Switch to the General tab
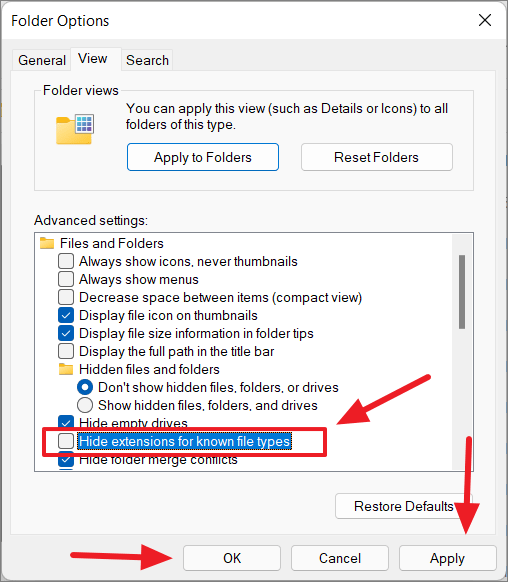Viewport: 508px width, 582px height. coord(42,60)
